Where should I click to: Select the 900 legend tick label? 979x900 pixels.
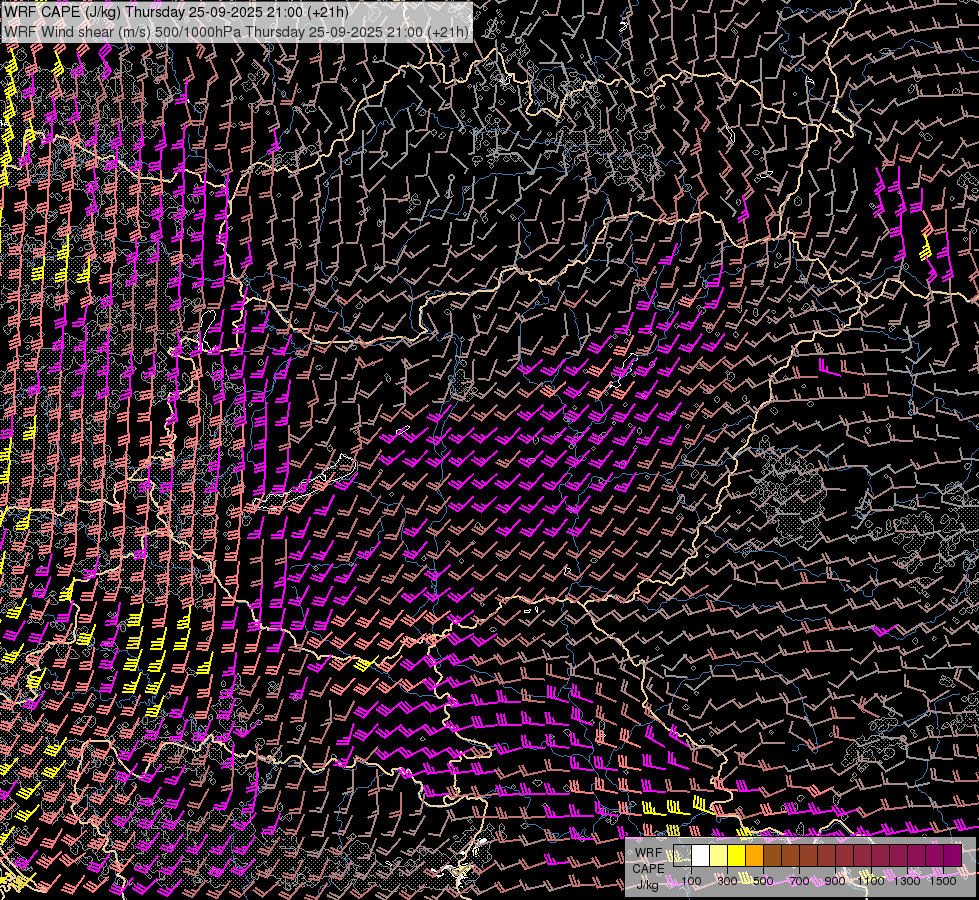835,881
